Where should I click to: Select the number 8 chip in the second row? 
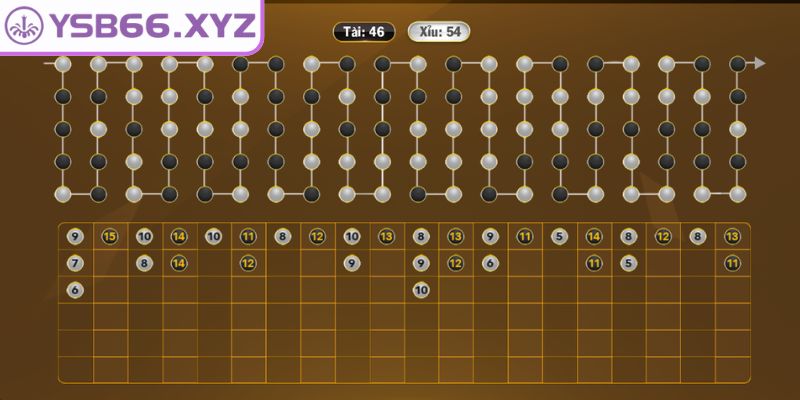(145, 263)
